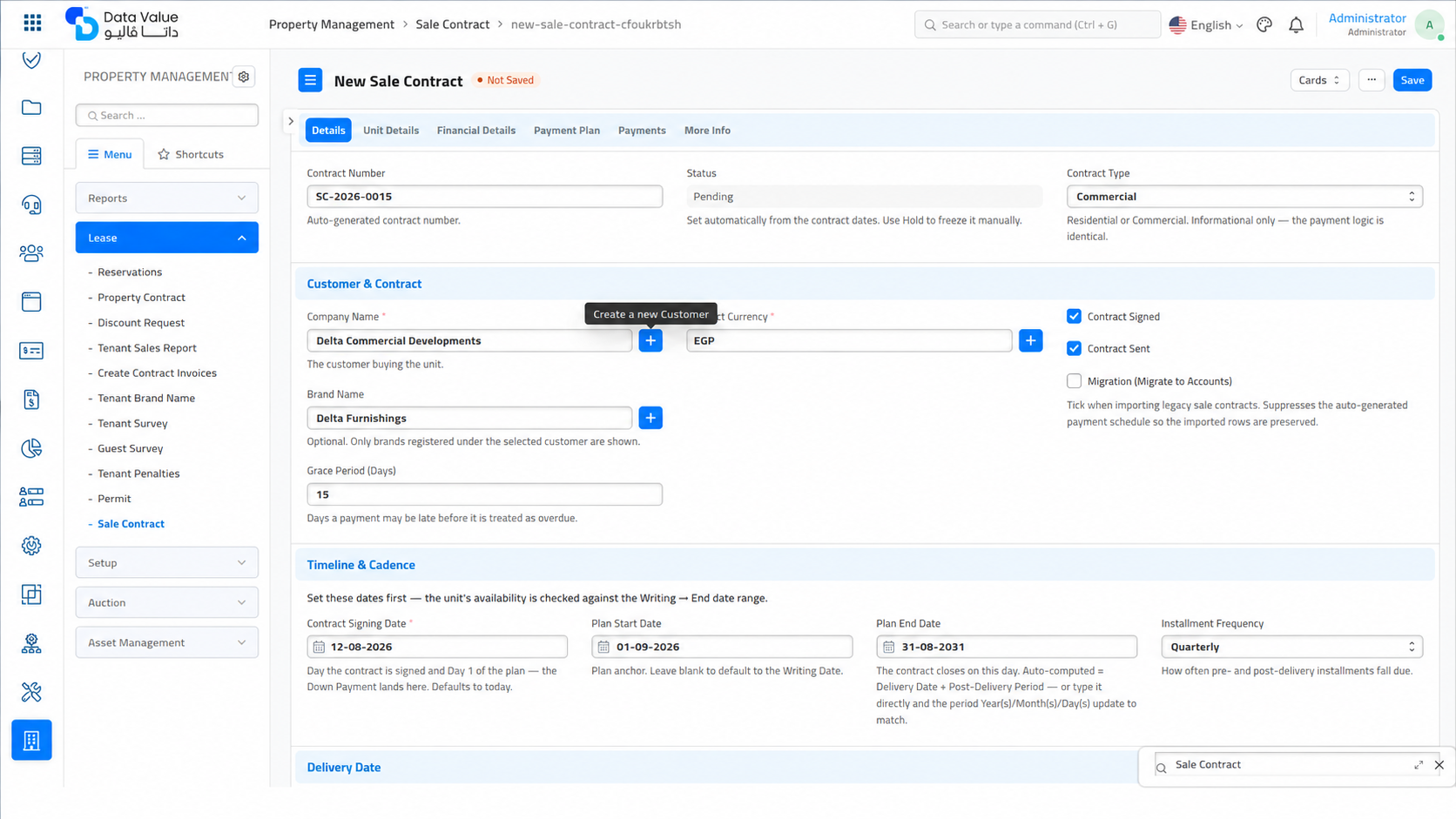Open the gear hierarchy module in sidebar
1456x819 pixels.
click(x=31, y=643)
